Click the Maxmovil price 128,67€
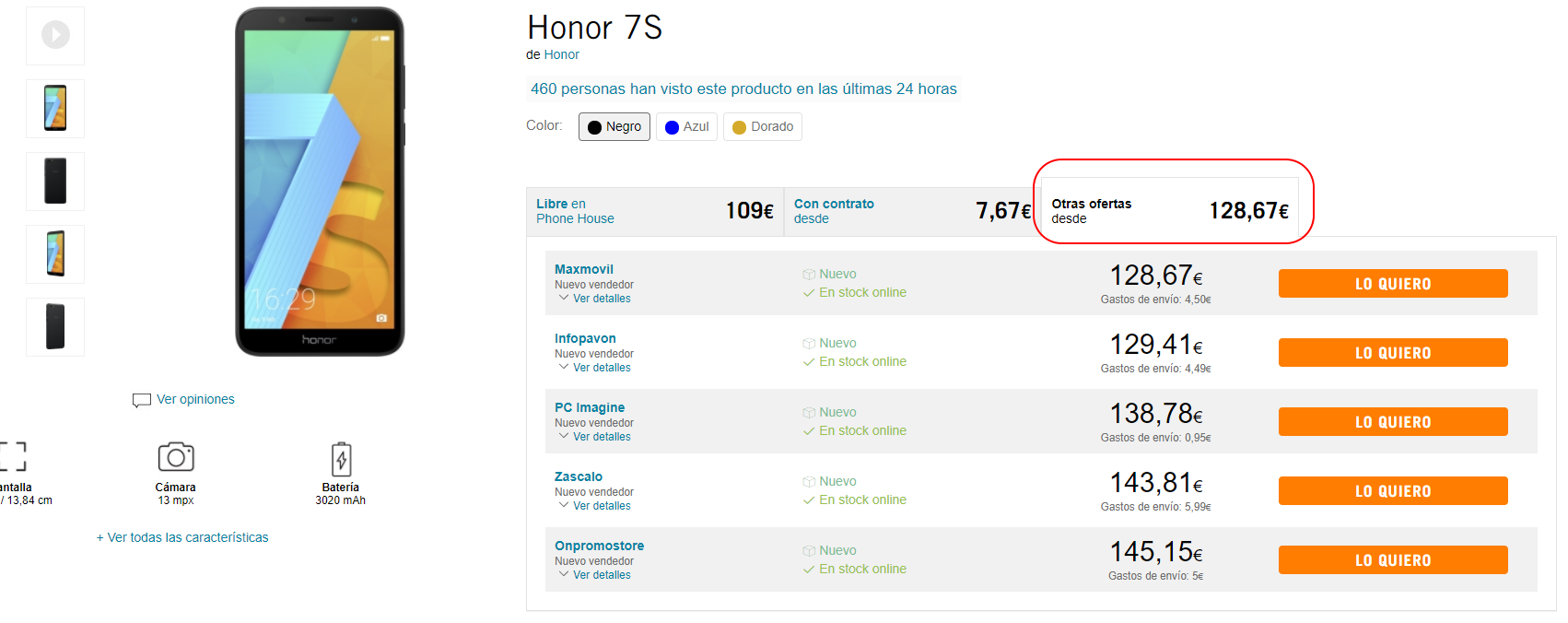1568x623 pixels. coord(1156,276)
